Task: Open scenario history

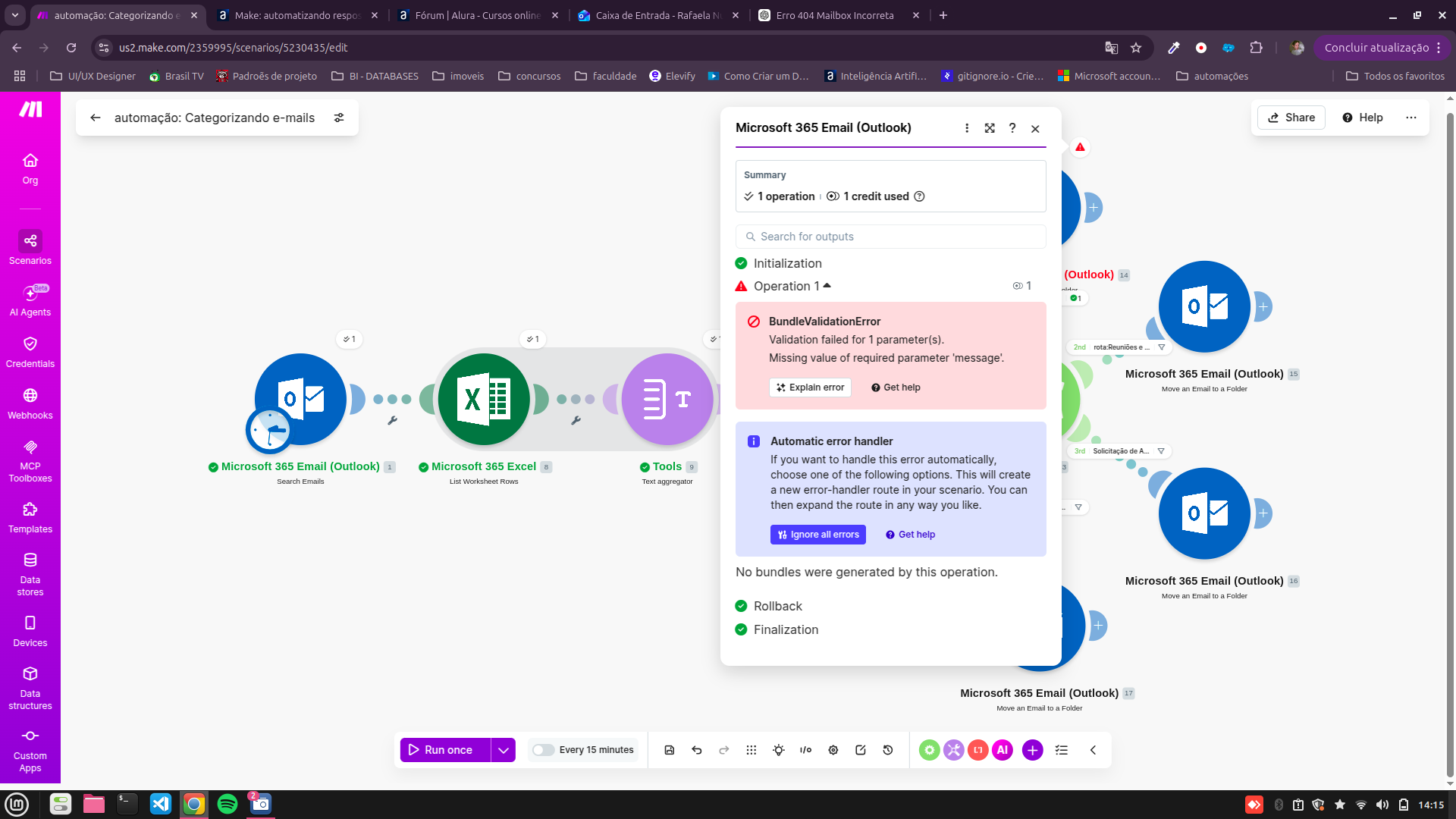Action: pos(888,750)
